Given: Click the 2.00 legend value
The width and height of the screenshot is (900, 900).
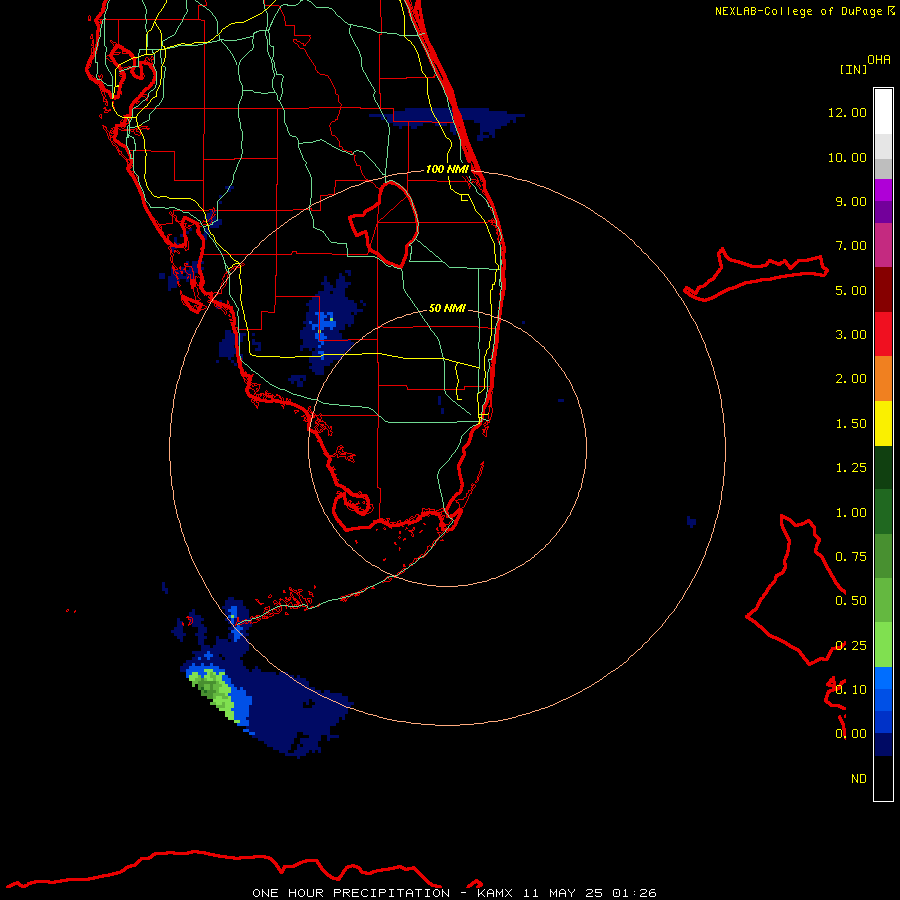Looking at the screenshot, I should click(x=851, y=379).
